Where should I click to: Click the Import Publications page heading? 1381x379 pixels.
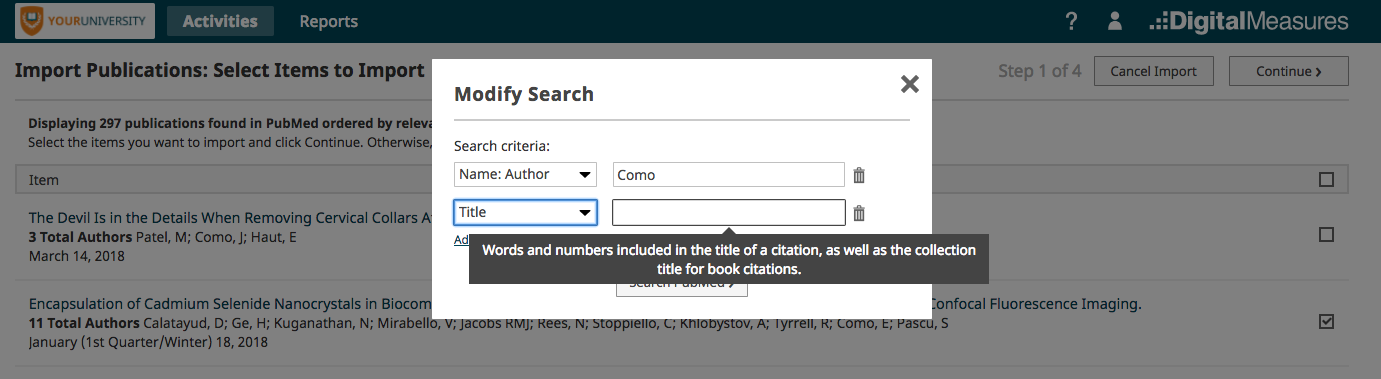[220, 71]
